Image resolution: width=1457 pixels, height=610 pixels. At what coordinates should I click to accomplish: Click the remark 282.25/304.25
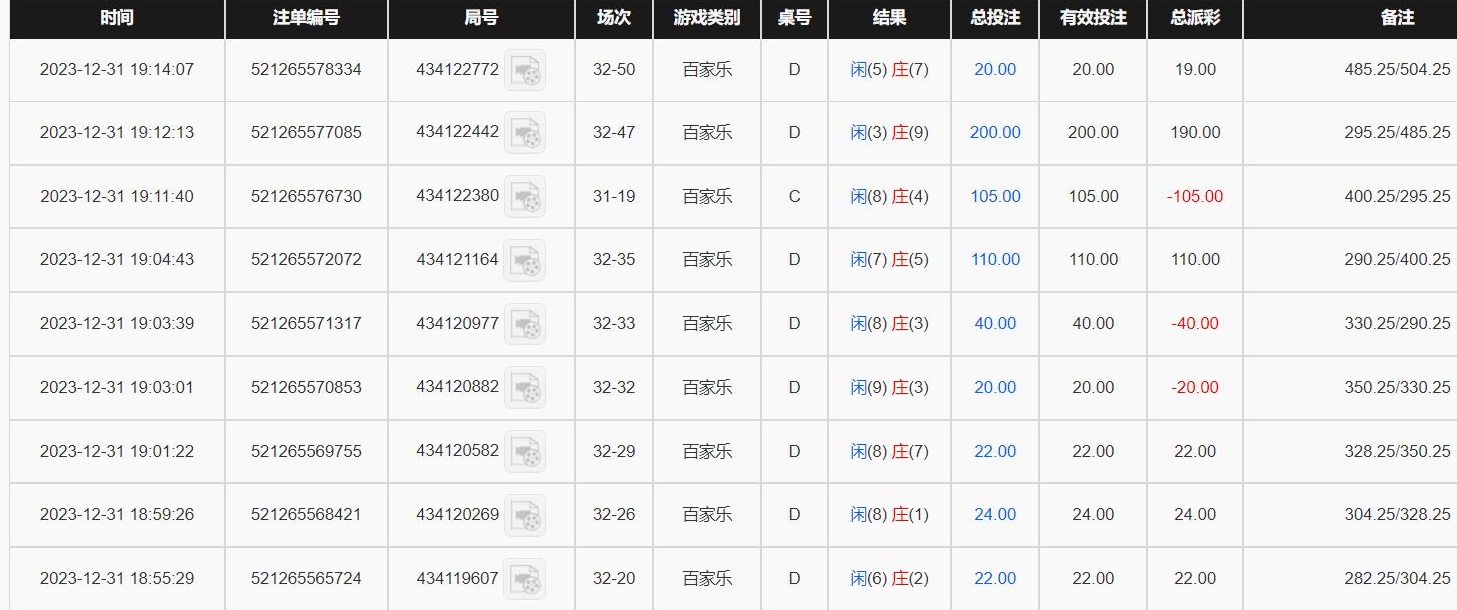pyautogui.click(x=1397, y=578)
